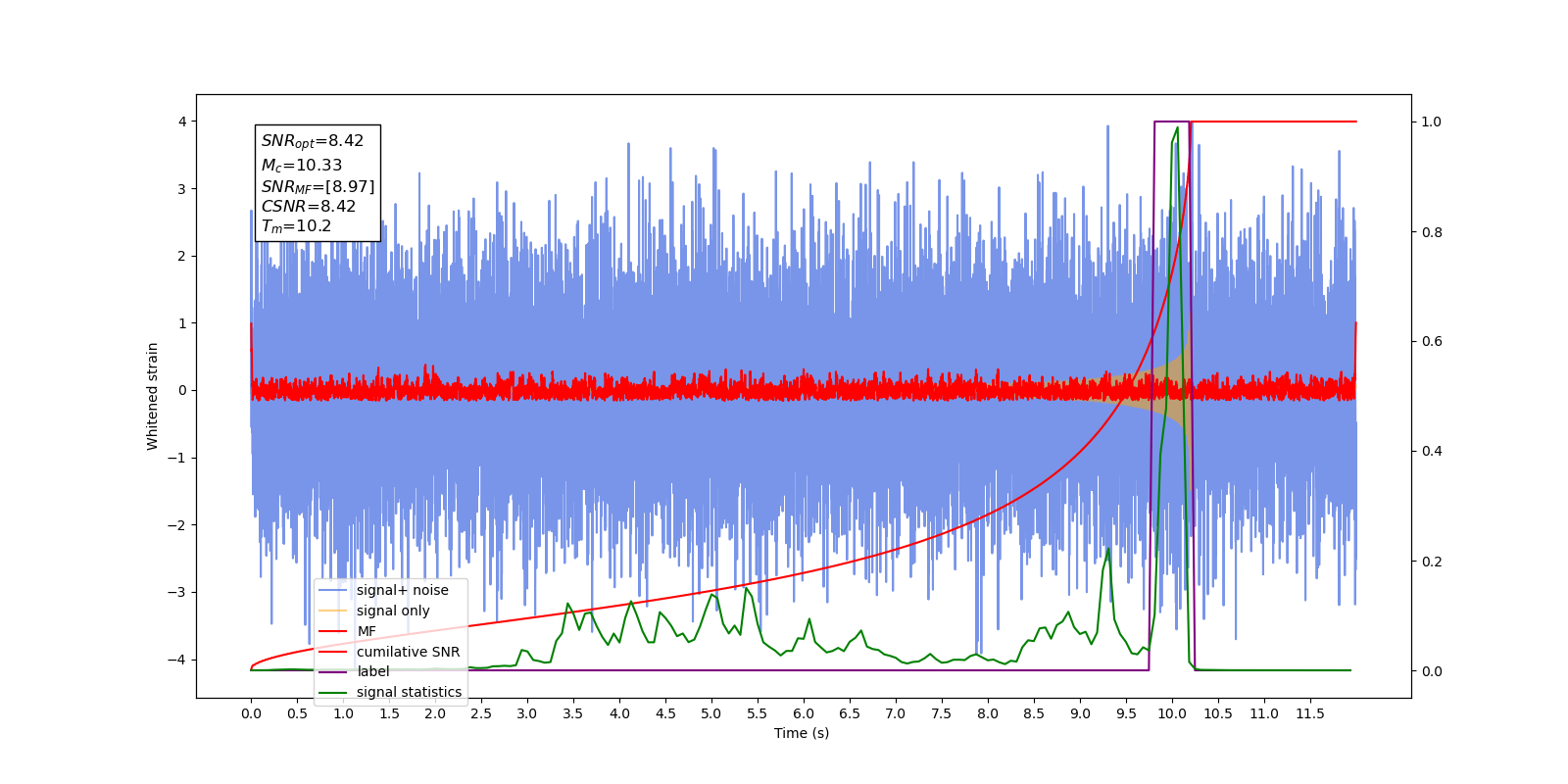Click the 3.0 tick on the time axis

pyautogui.click(x=527, y=713)
